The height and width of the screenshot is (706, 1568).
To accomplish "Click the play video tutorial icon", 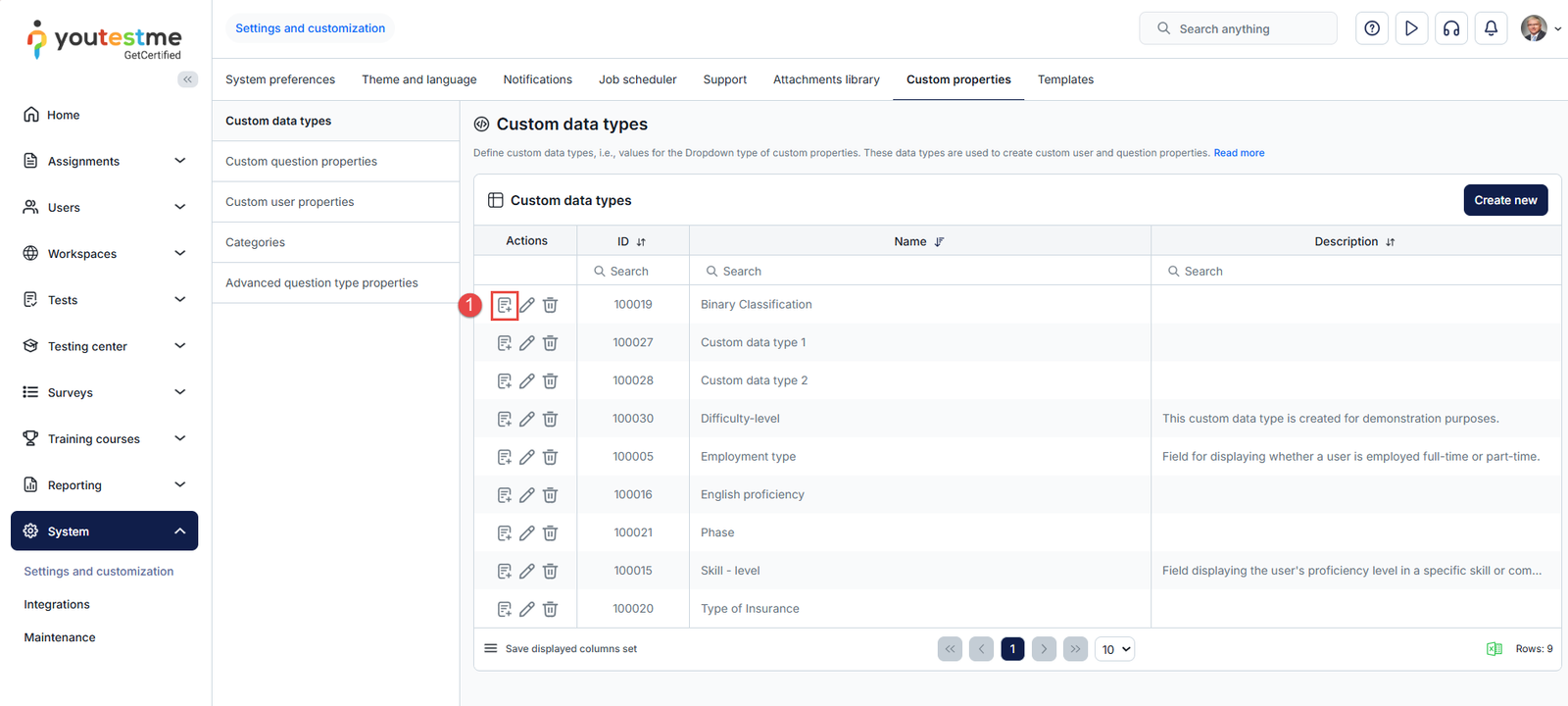I will pos(1411,28).
